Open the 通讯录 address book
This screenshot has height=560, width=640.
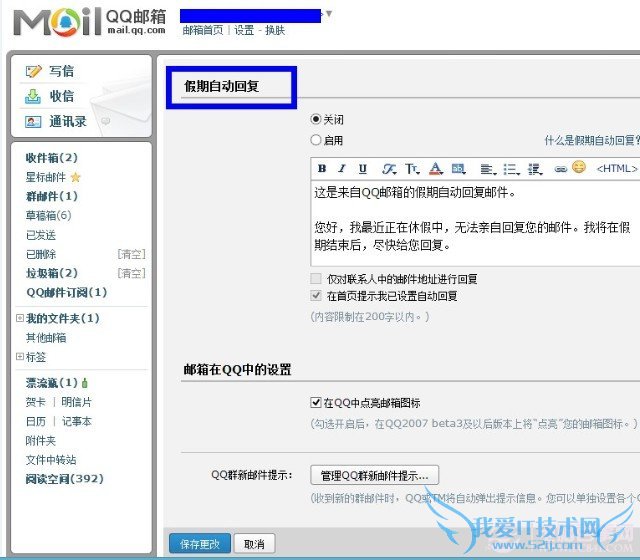pos(68,122)
